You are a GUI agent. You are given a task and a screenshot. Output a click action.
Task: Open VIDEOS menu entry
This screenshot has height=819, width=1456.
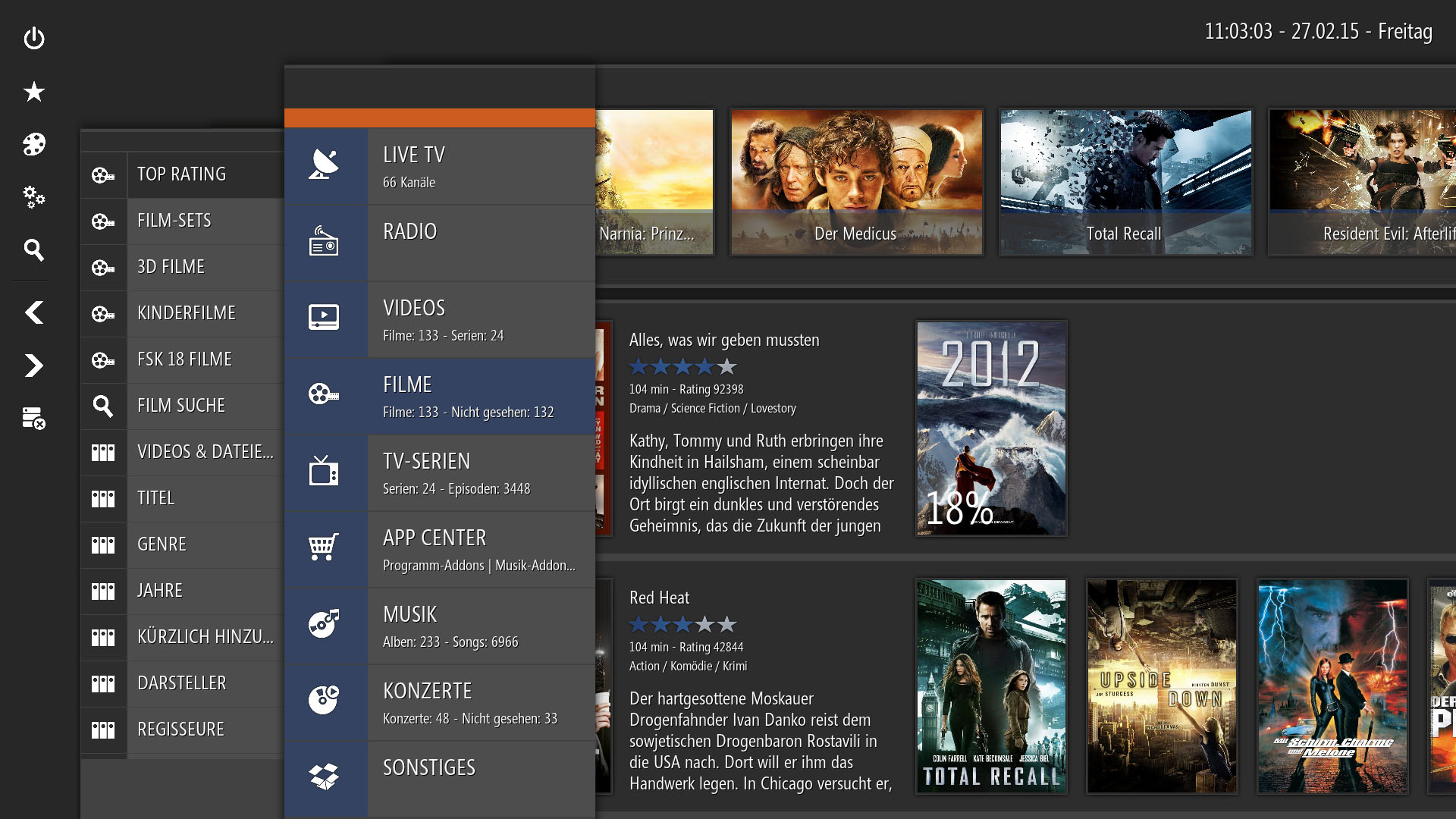pyautogui.click(x=440, y=319)
